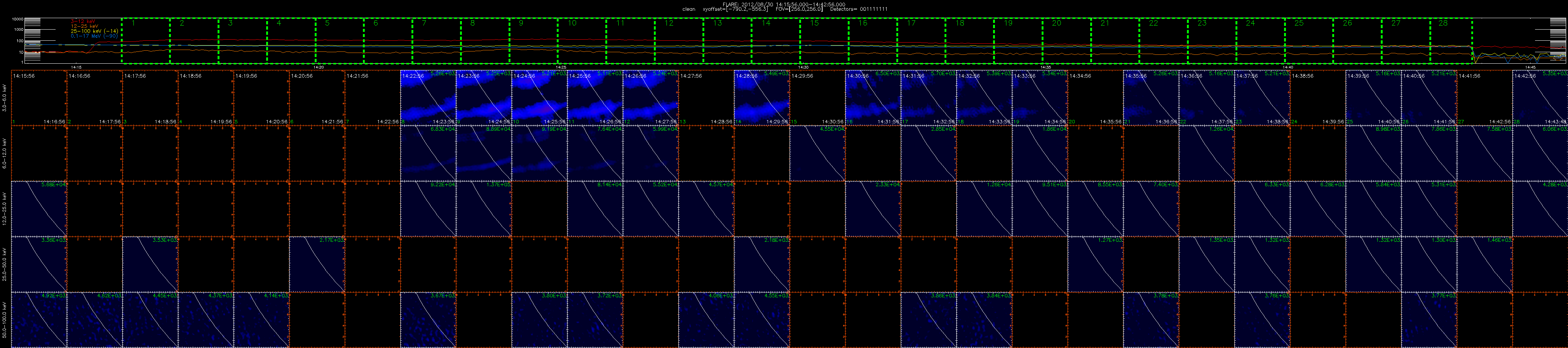Open the 3-6 keV image starting 14:26:56
The image size is (1568, 348).
point(651,98)
